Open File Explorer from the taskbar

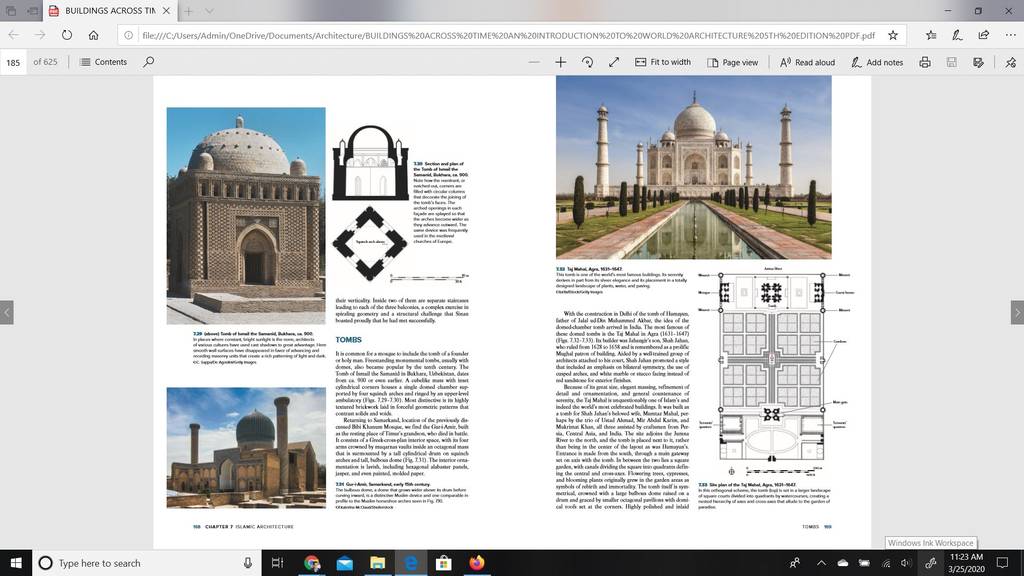tap(377, 563)
